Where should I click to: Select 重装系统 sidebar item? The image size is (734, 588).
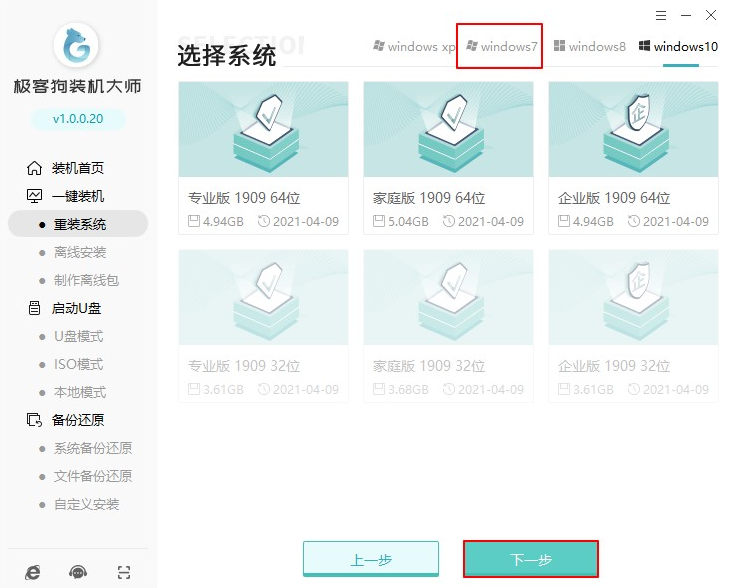(78, 224)
